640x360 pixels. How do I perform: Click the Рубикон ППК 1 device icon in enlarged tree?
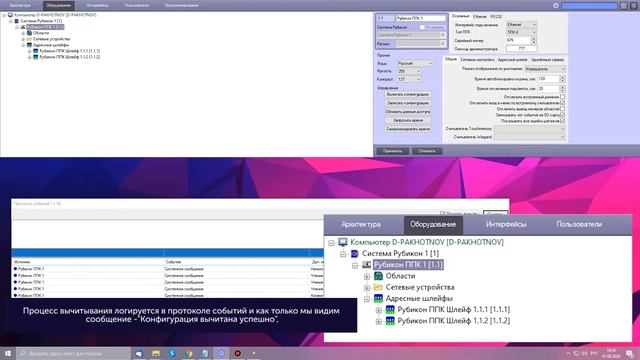click(367, 265)
